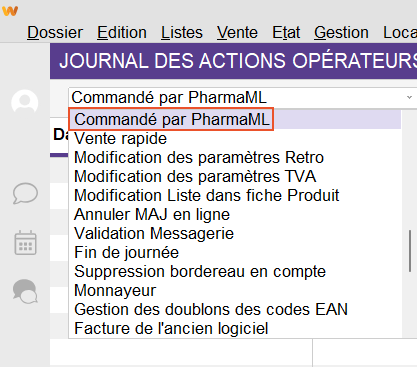Click the orange W application logo
Viewport: 417px width, 367px height.
click(x=10, y=11)
